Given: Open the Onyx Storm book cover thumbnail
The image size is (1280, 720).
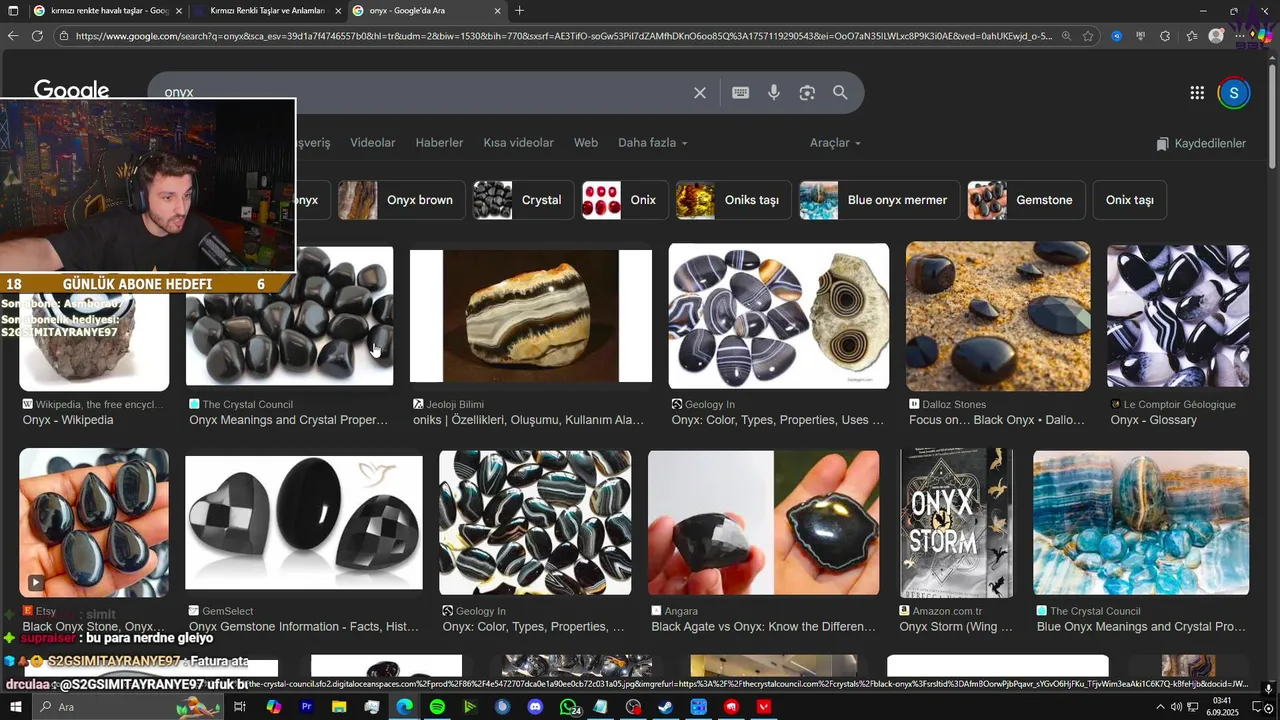Looking at the screenshot, I should 956,523.
